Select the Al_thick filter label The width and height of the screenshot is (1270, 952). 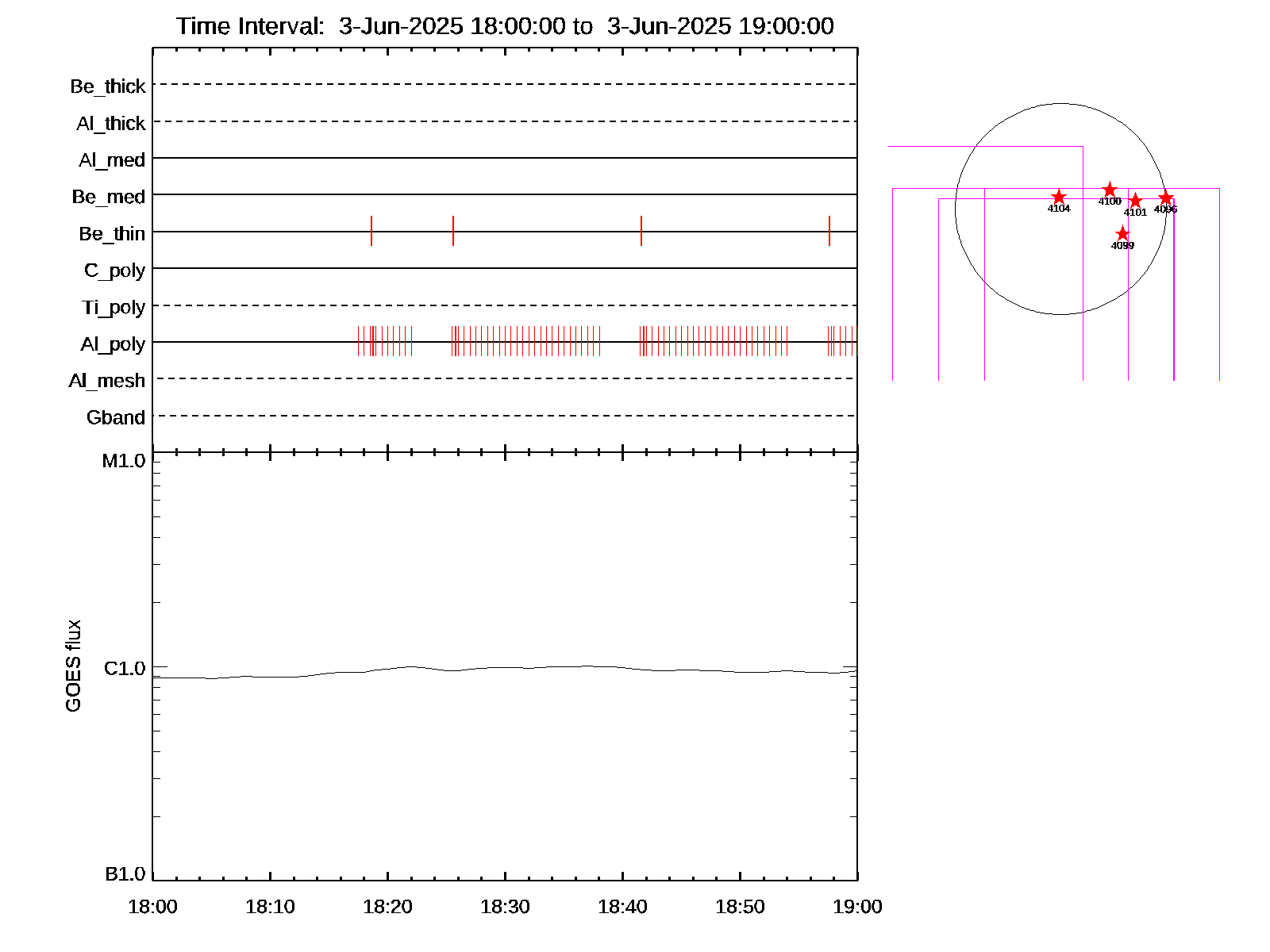[111, 124]
